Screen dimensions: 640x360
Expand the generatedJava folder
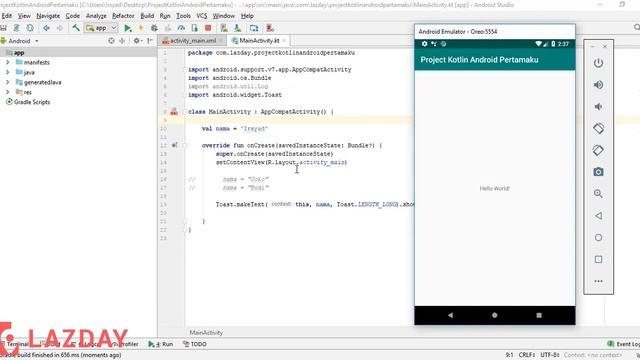click(x=7, y=82)
